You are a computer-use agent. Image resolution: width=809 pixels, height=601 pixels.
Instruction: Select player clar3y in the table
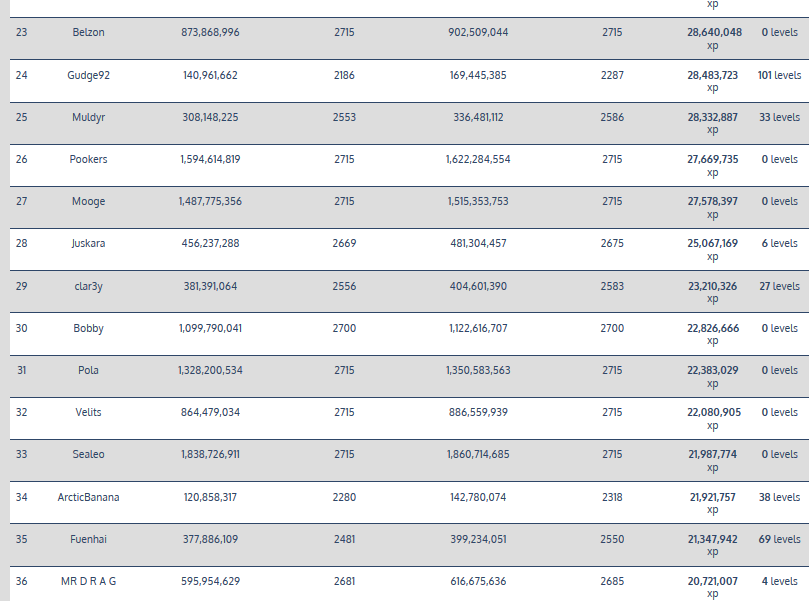(x=88, y=286)
